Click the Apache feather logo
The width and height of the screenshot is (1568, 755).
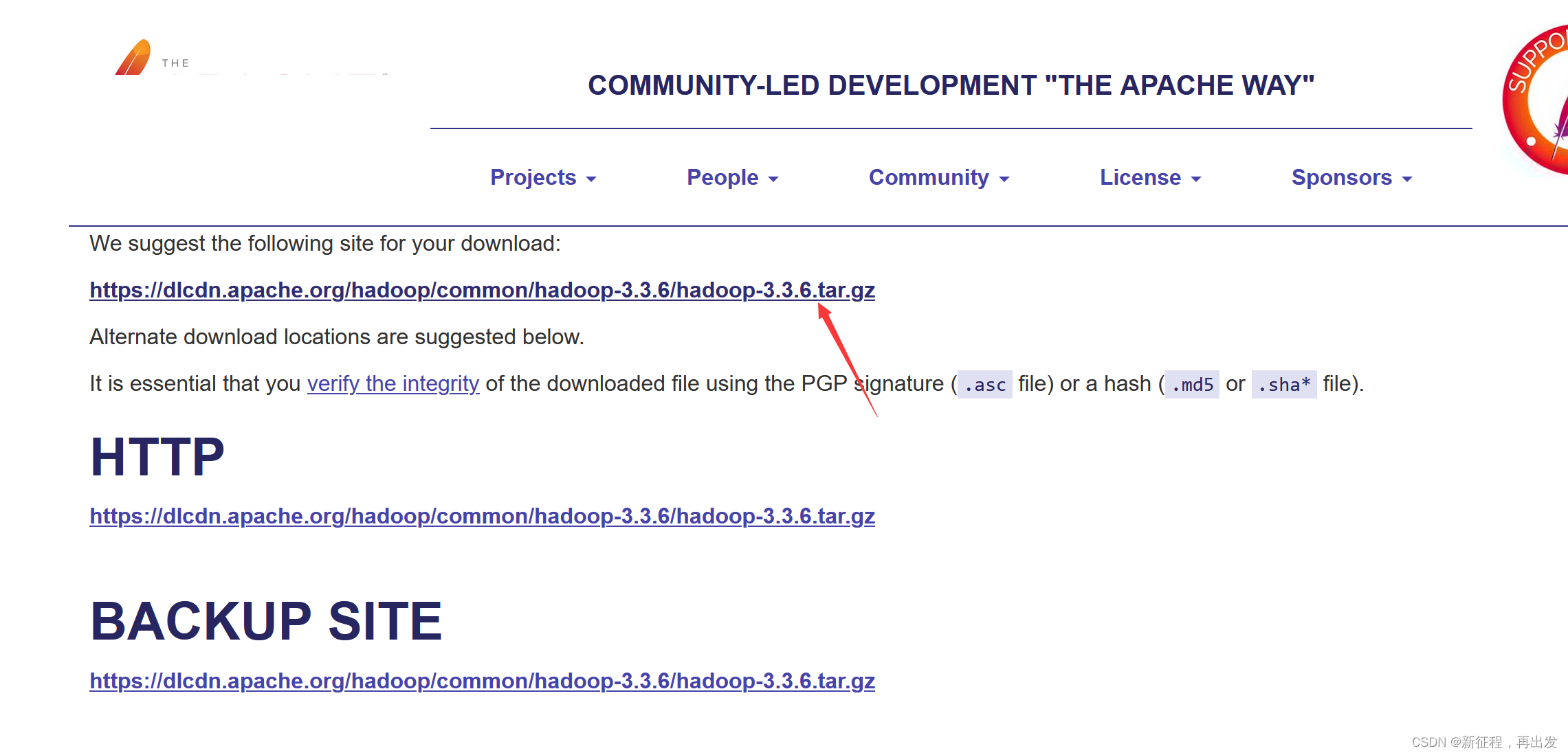(x=133, y=57)
